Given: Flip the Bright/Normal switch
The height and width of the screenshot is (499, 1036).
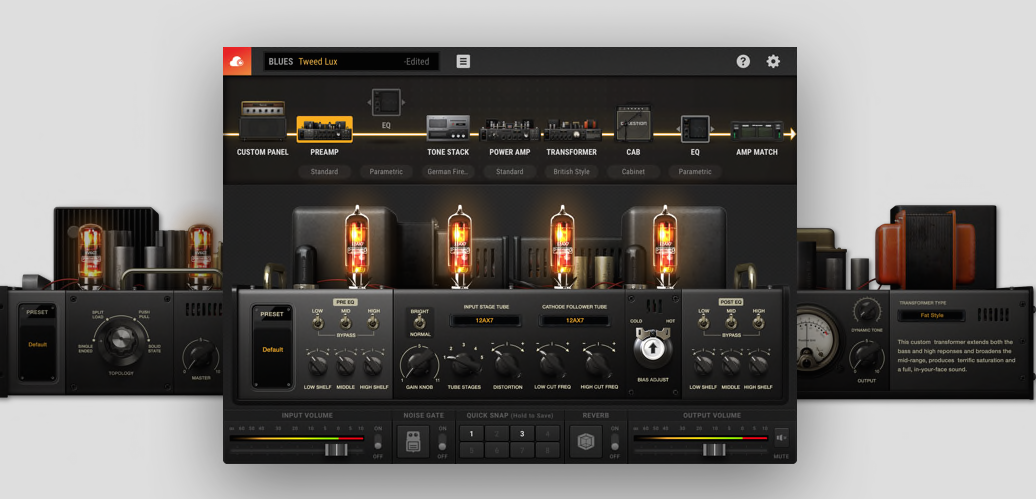Looking at the screenshot, I should tap(420, 321).
